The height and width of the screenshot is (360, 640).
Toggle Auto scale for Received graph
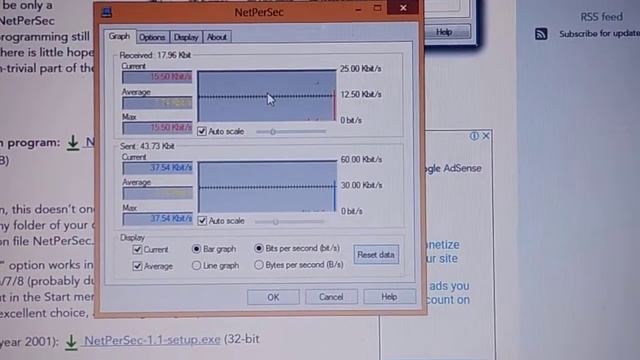point(202,131)
